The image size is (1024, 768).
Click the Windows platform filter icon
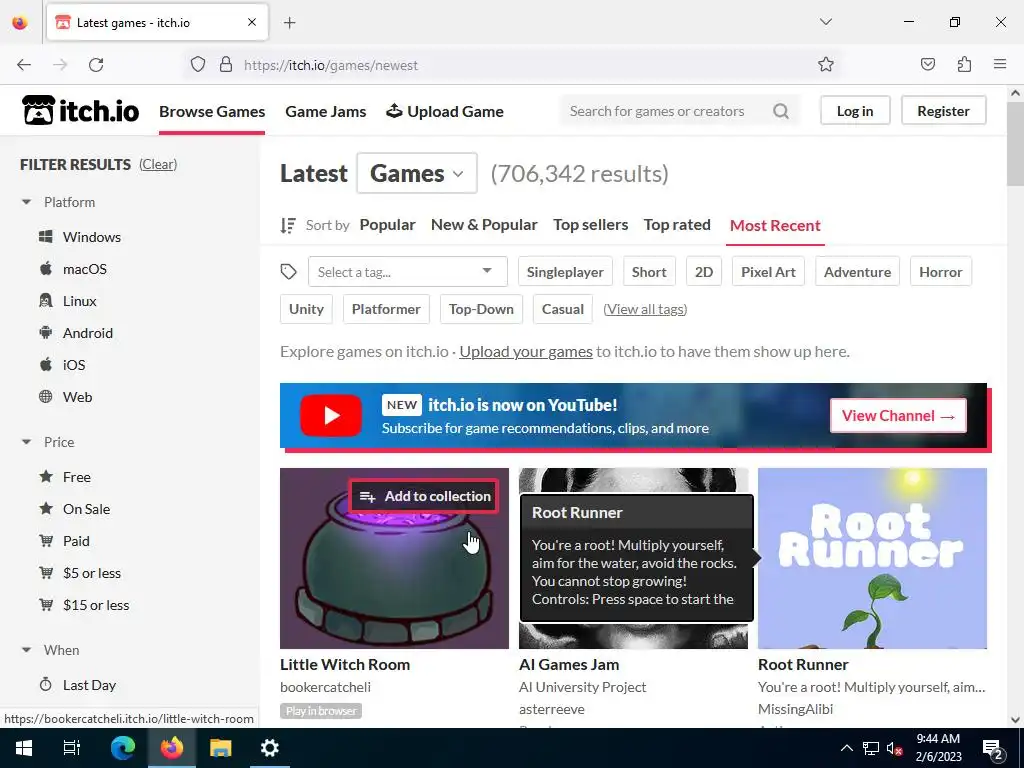coord(46,236)
